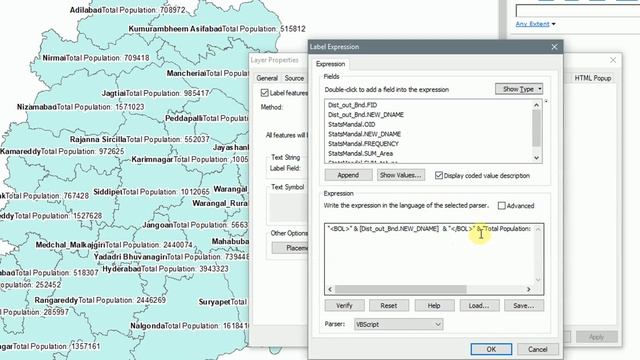Toggle Label features checkbox in Layer Properties
Image resolution: width=640 pixels, height=360 pixels.
pos(264,93)
